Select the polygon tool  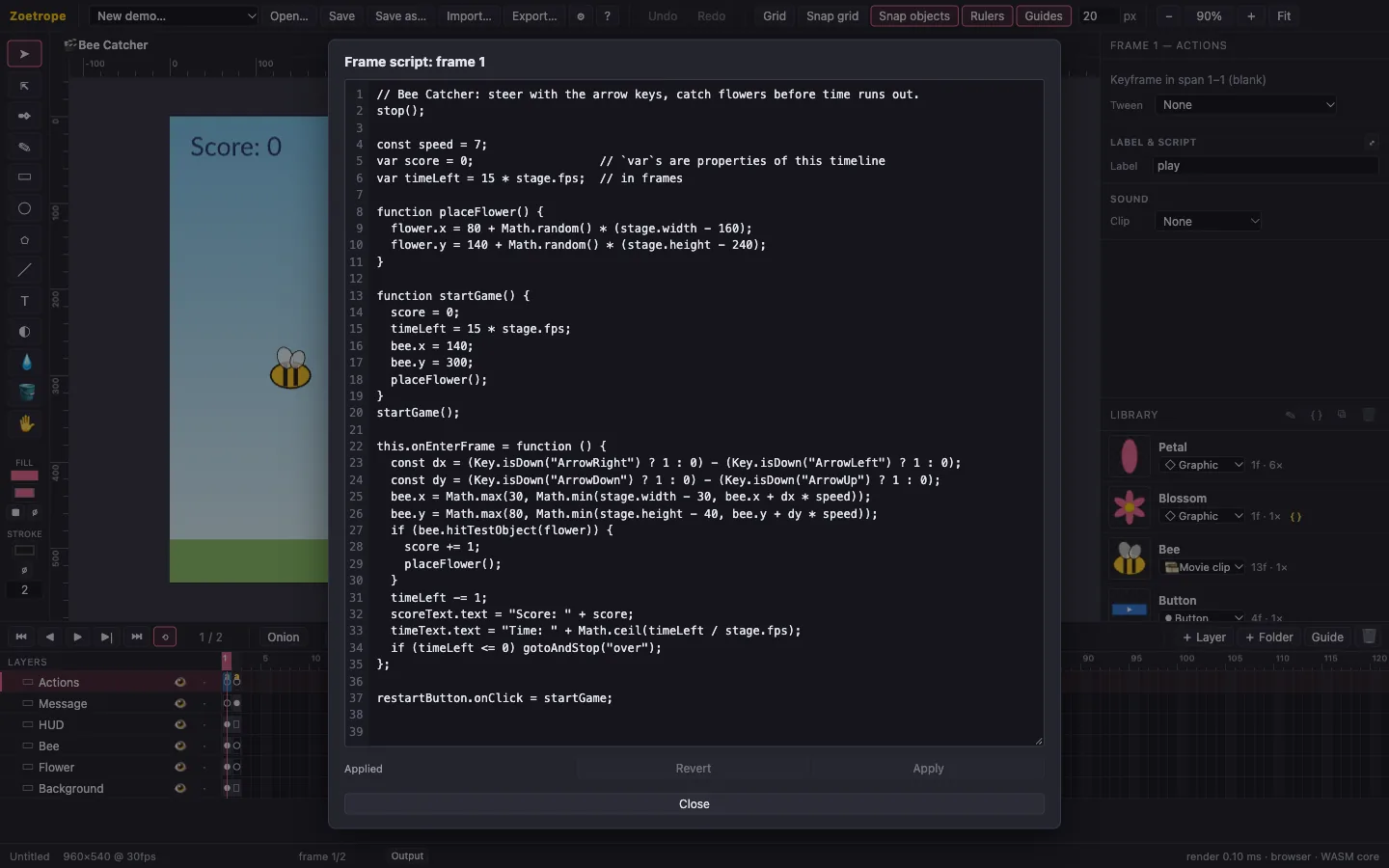click(x=25, y=239)
